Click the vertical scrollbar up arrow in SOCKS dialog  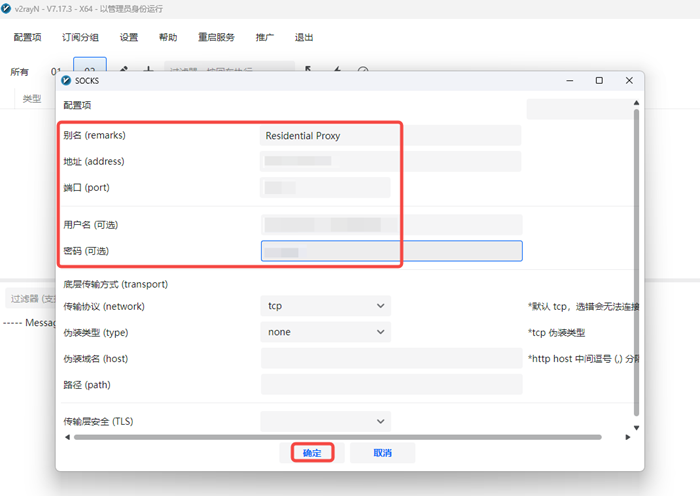coord(636,103)
